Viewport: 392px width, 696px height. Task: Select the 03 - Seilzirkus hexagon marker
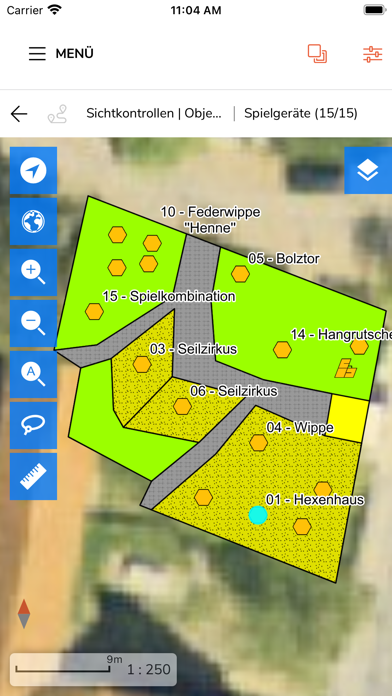[142, 364]
